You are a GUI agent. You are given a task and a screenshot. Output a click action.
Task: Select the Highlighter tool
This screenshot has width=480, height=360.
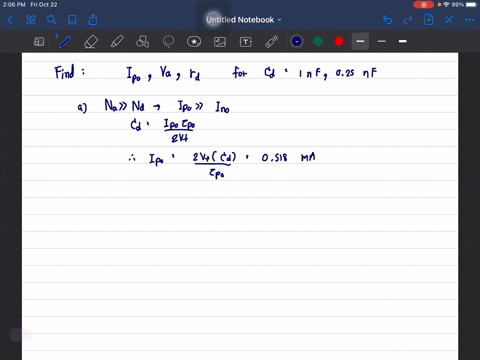click(x=117, y=42)
